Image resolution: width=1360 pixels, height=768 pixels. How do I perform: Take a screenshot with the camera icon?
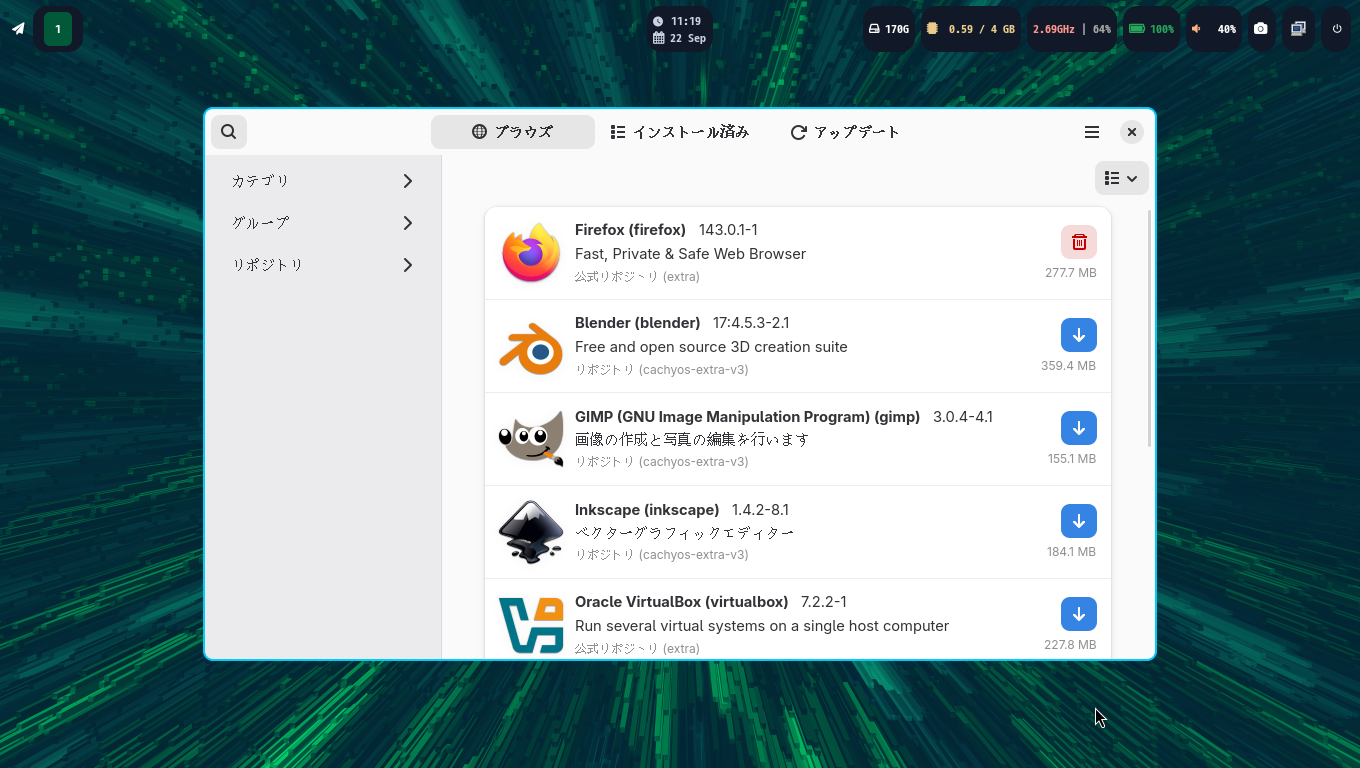click(1261, 29)
